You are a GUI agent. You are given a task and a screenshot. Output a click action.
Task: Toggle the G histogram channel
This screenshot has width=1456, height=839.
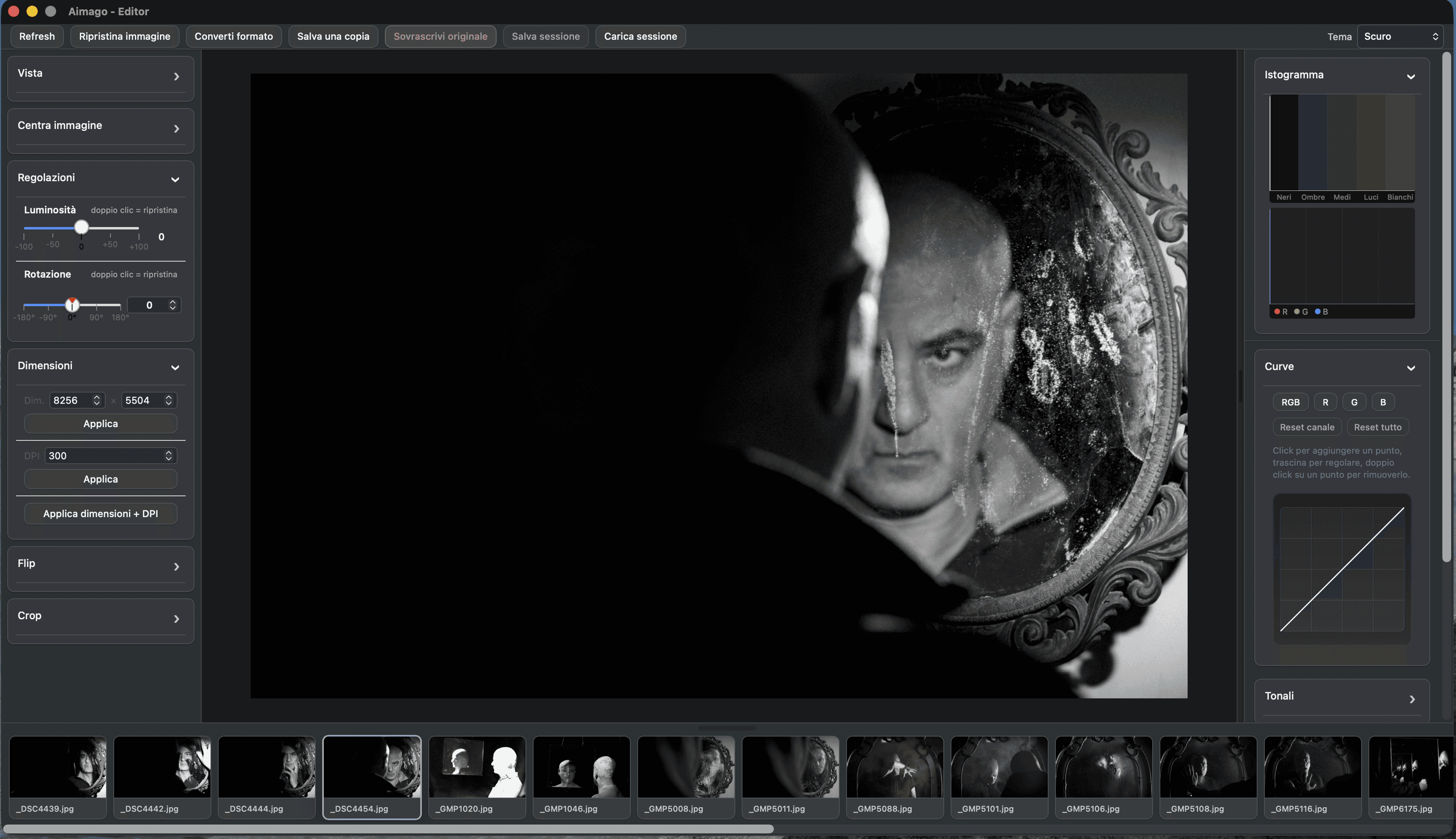pyautogui.click(x=1301, y=312)
